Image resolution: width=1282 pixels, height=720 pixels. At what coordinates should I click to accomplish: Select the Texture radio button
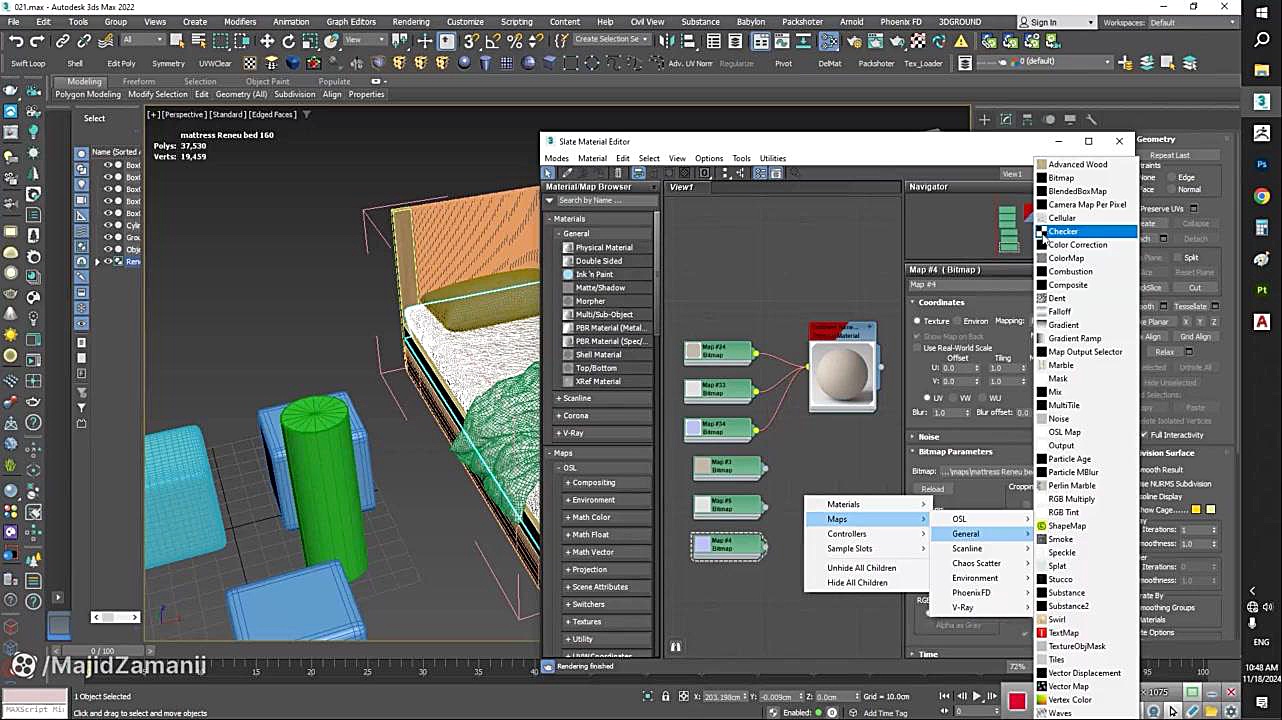coord(917,321)
